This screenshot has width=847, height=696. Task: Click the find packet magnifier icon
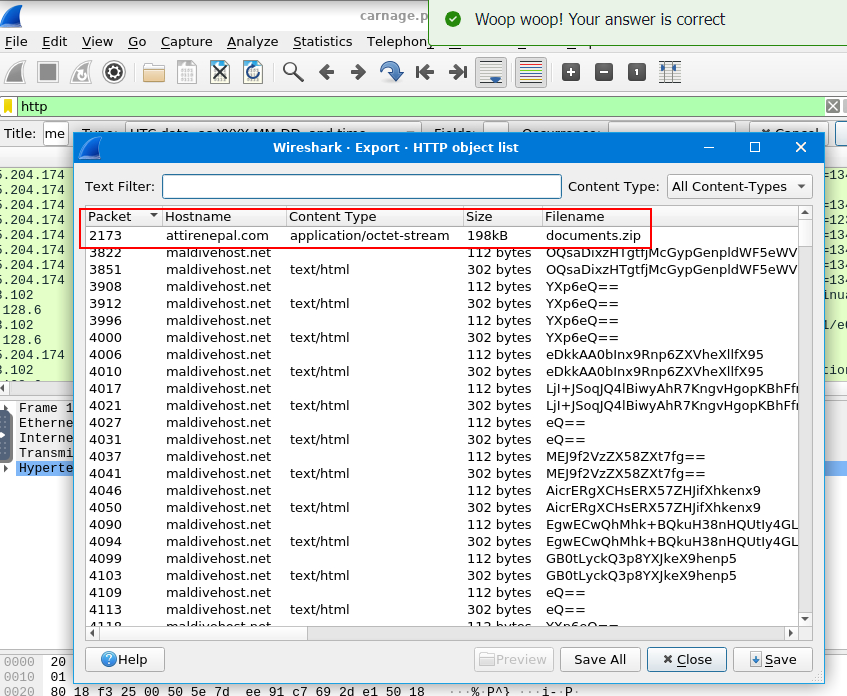[293, 72]
